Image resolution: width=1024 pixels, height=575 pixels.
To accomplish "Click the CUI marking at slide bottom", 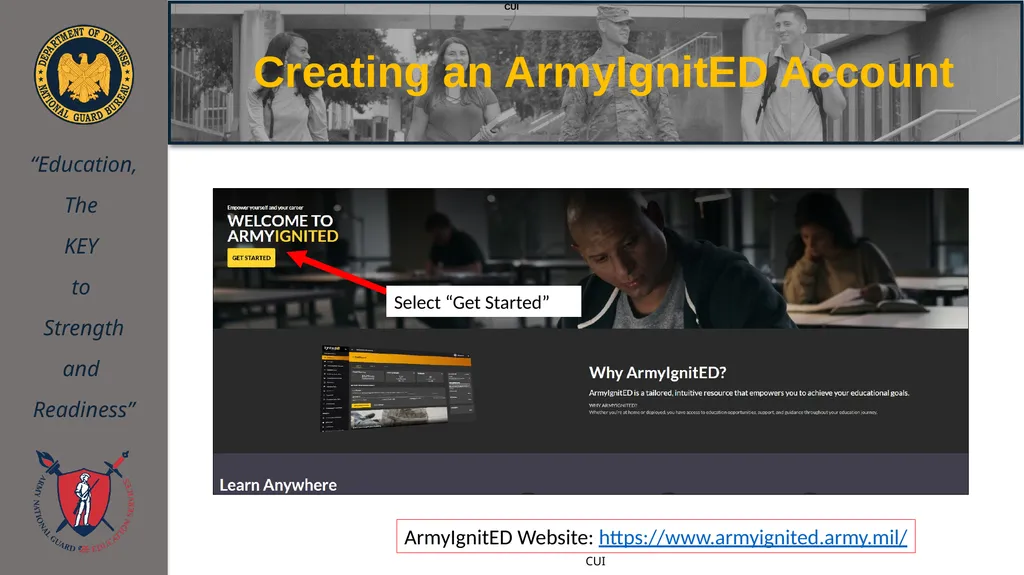I will pyautogui.click(x=595, y=561).
